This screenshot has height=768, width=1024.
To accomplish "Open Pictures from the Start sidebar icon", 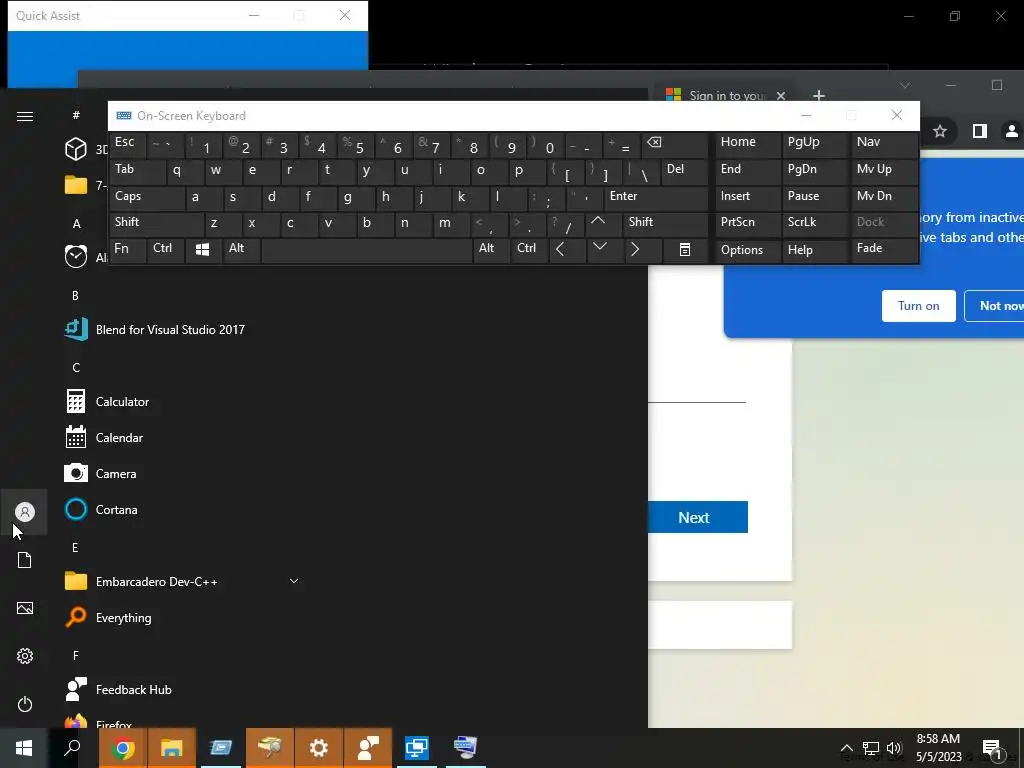I will tap(25, 608).
